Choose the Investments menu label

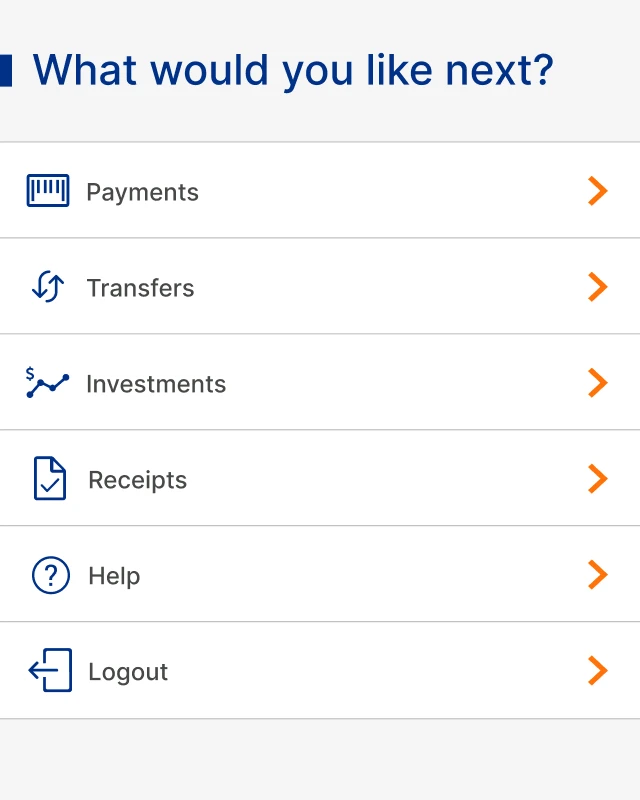click(x=156, y=384)
